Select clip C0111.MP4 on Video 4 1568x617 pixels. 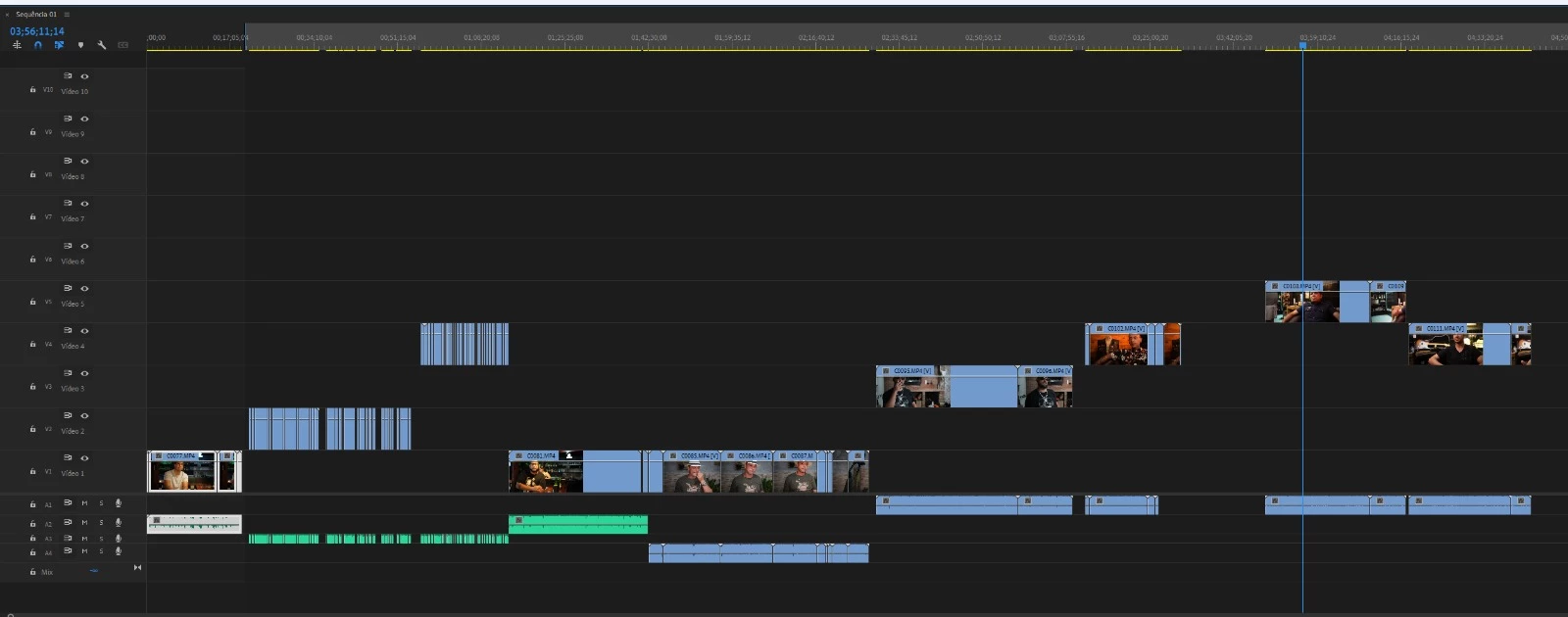(1460, 344)
